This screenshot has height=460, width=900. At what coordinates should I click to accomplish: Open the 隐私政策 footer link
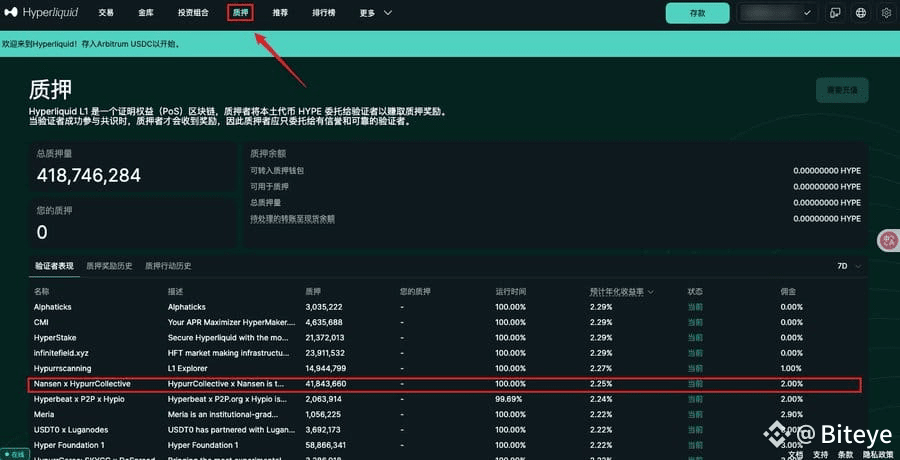click(878, 454)
